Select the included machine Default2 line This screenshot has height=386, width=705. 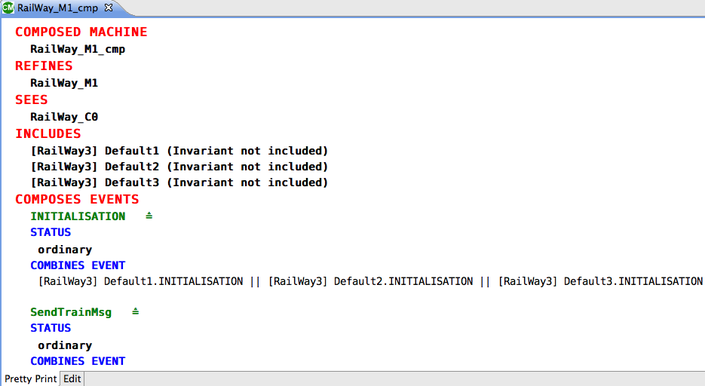coord(179,167)
